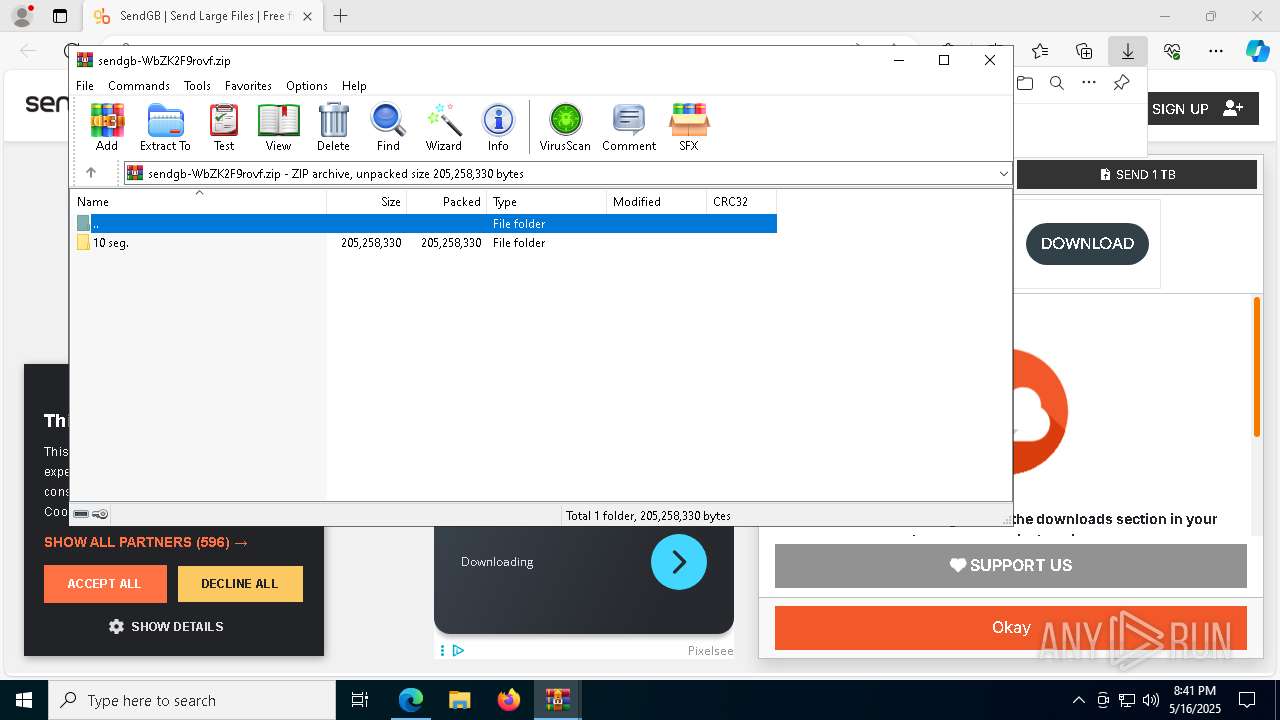
Task: Sort by Modified column header
Action: pyautogui.click(x=657, y=202)
